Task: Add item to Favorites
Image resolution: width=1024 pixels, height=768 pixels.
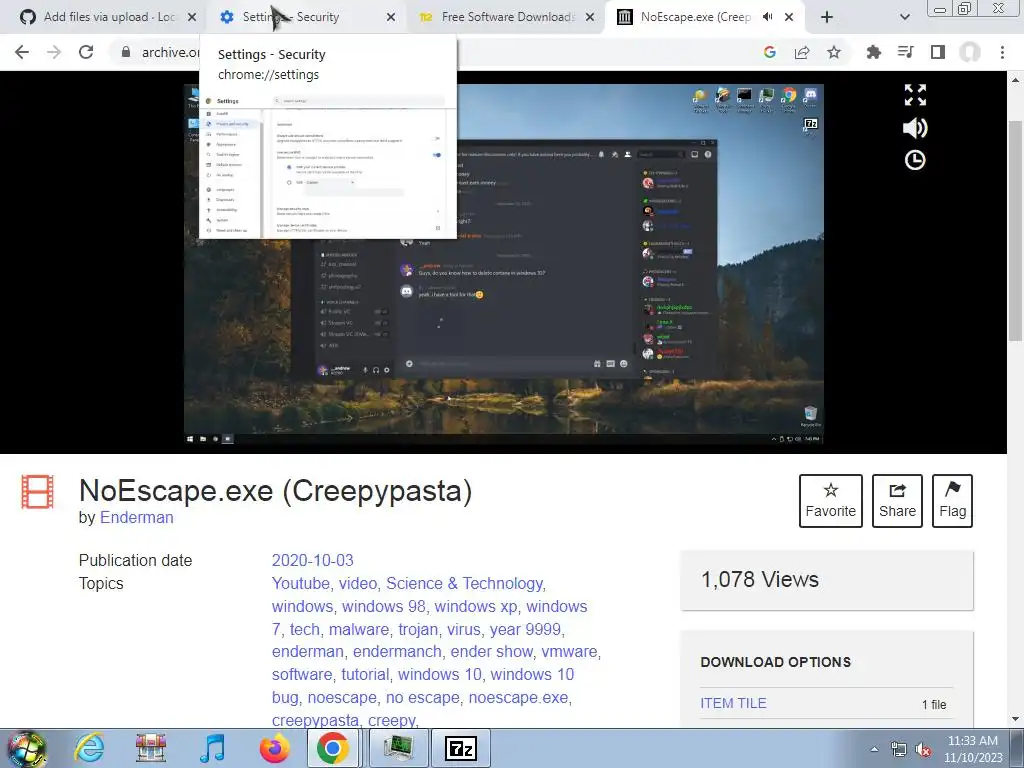Action: click(831, 501)
